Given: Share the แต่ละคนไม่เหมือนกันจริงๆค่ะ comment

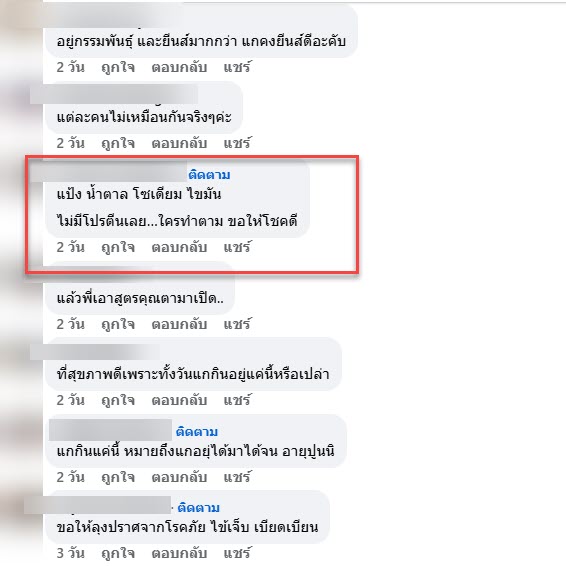Looking at the screenshot, I should pos(237,143).
